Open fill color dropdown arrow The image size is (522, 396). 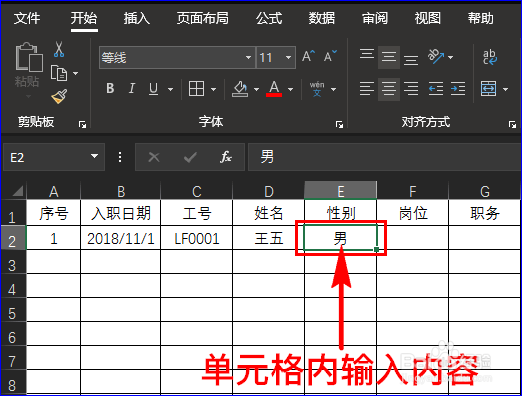pyautogui.click(x=256, y=89)
